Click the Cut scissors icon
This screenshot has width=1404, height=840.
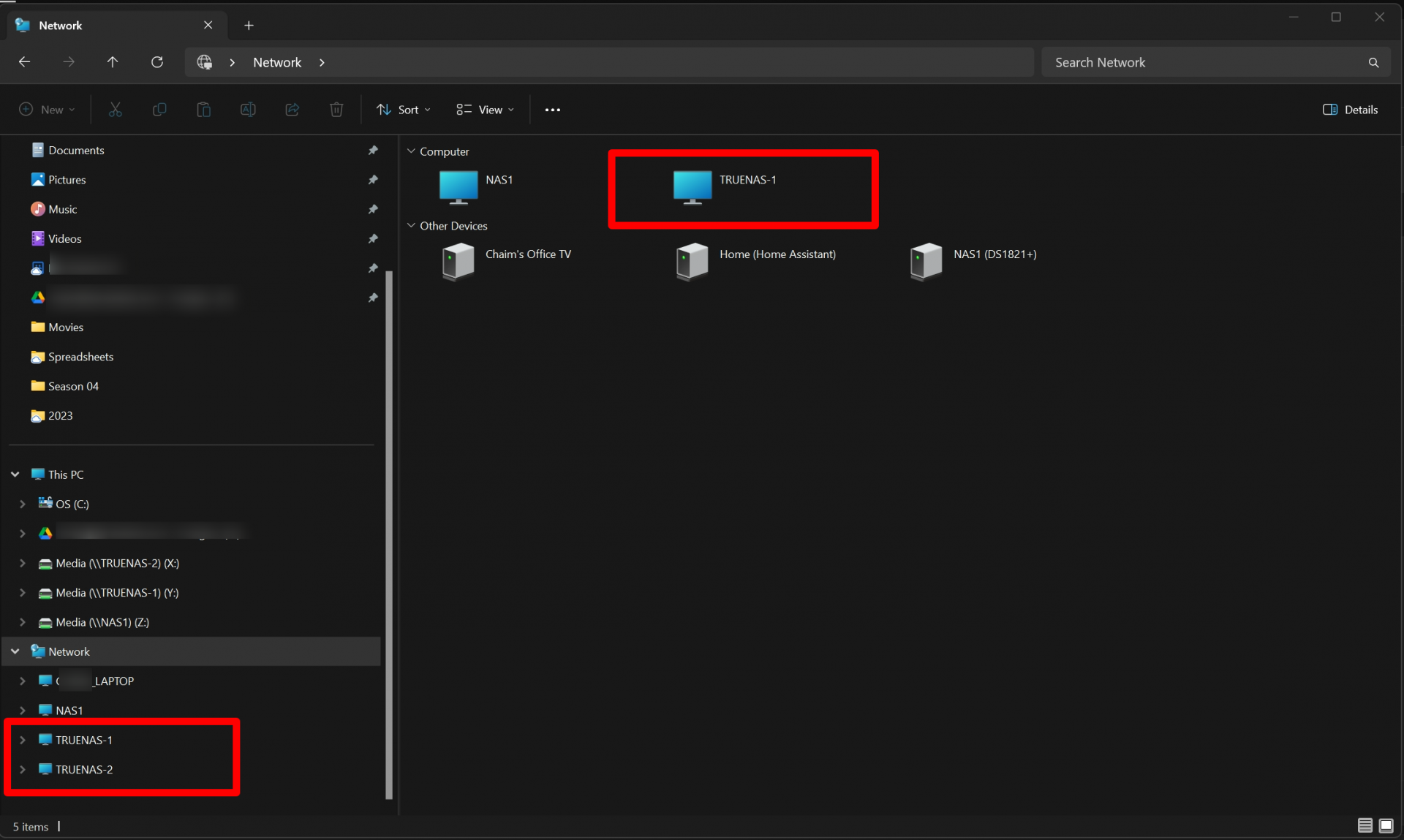pos(116,110)
